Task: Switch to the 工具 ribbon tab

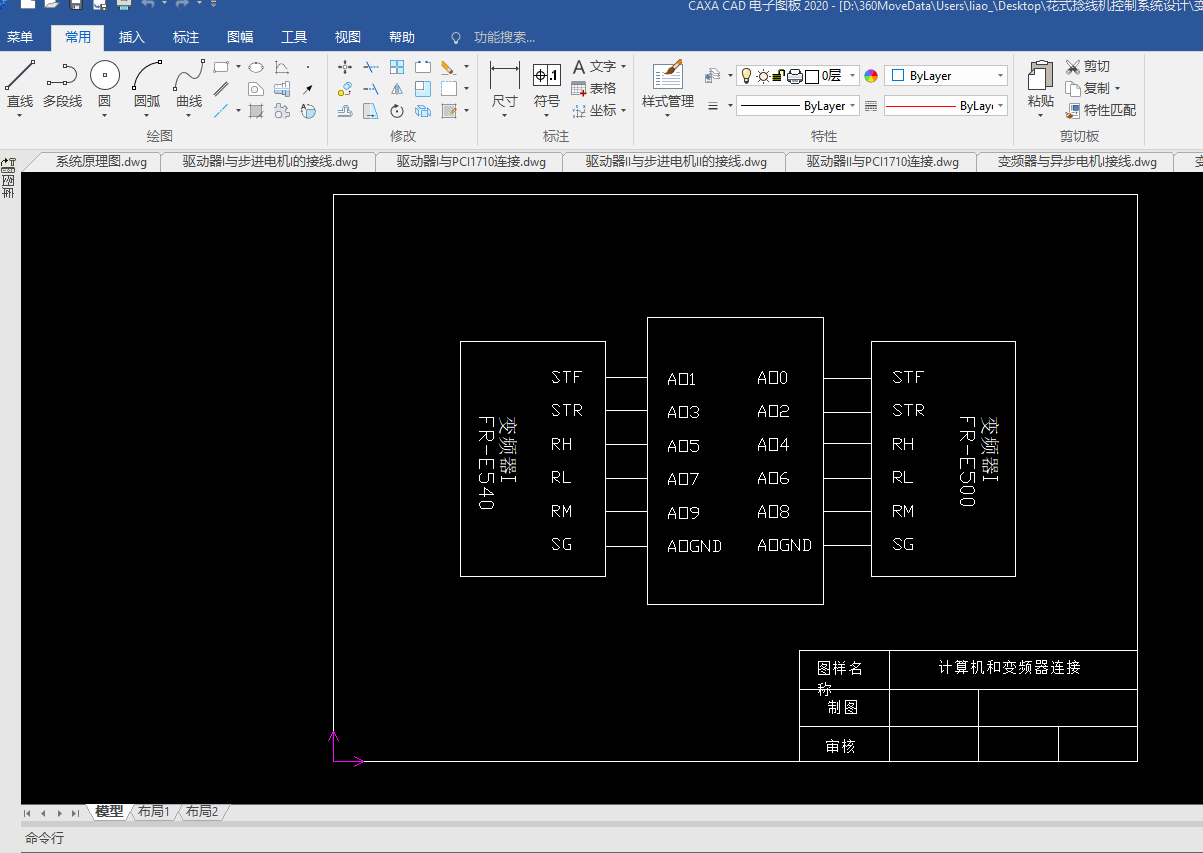Action: click(294, 38)
